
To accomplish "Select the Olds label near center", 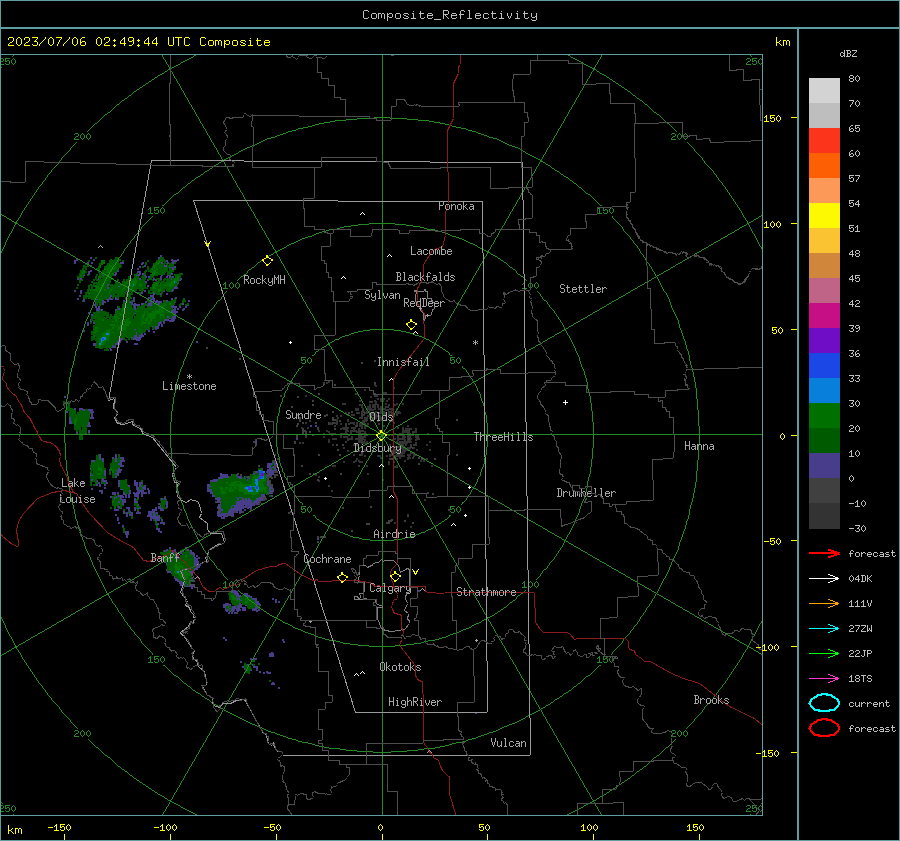I will point(381,416).
